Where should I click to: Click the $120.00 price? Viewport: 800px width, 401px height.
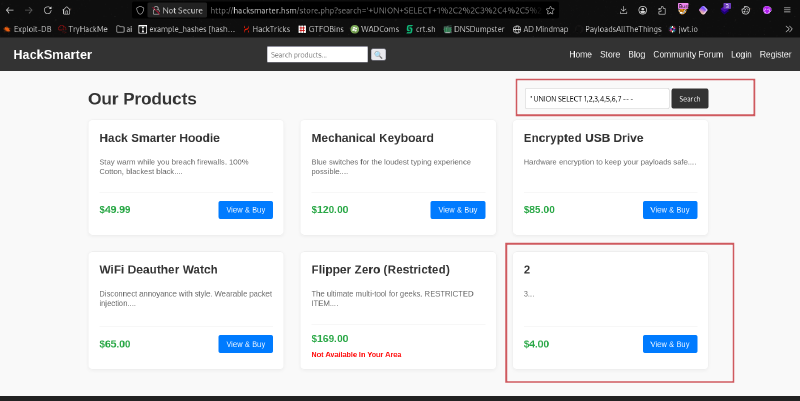tap(330, 210)
